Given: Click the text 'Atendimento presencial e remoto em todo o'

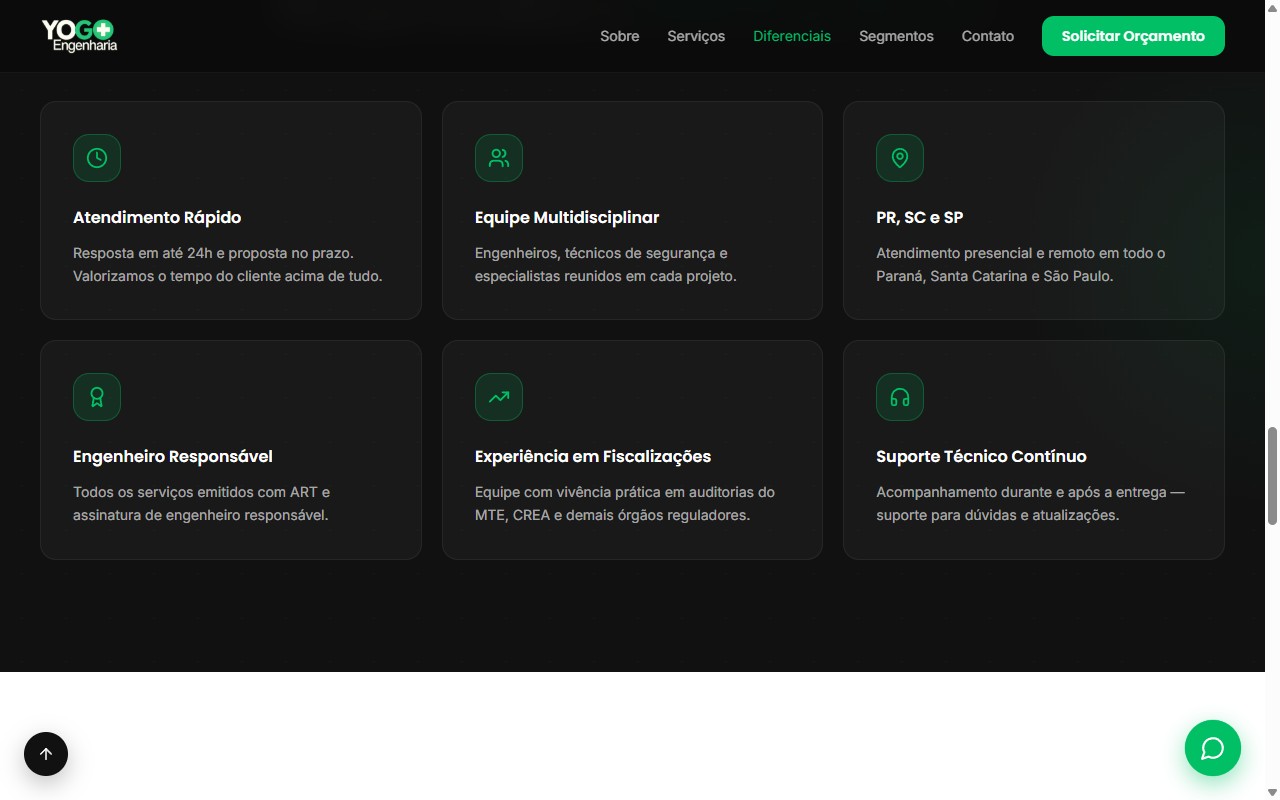Looking at the screenshot, I should 1021,253.
